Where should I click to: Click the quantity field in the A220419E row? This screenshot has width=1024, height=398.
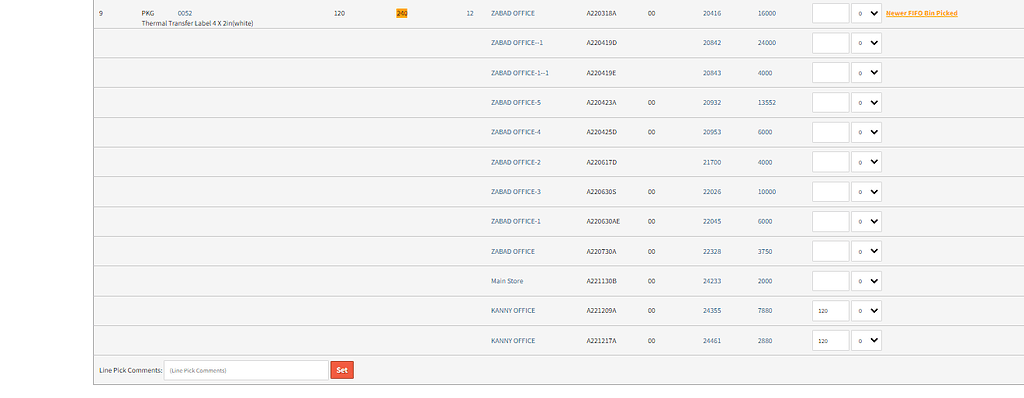(831, 73)
